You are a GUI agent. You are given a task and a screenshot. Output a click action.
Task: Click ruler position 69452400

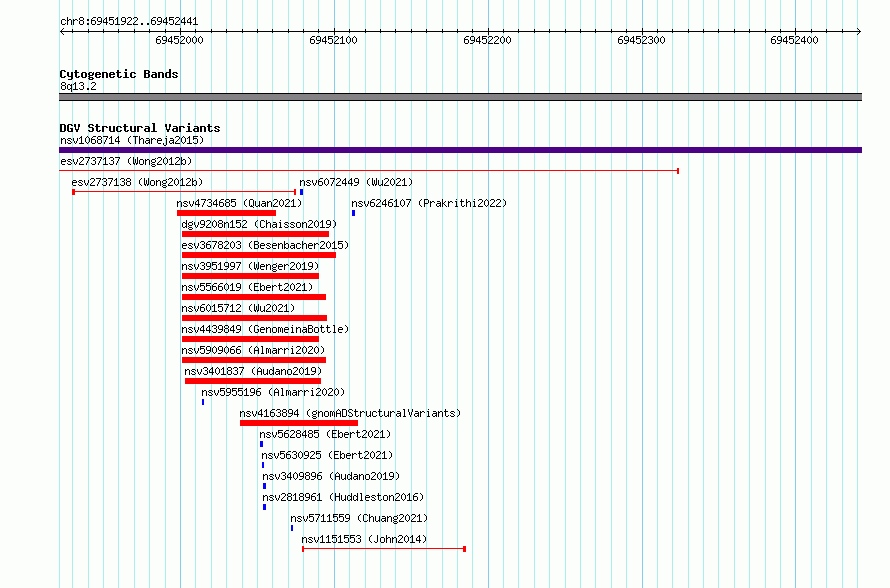click(x=794, y=40)
